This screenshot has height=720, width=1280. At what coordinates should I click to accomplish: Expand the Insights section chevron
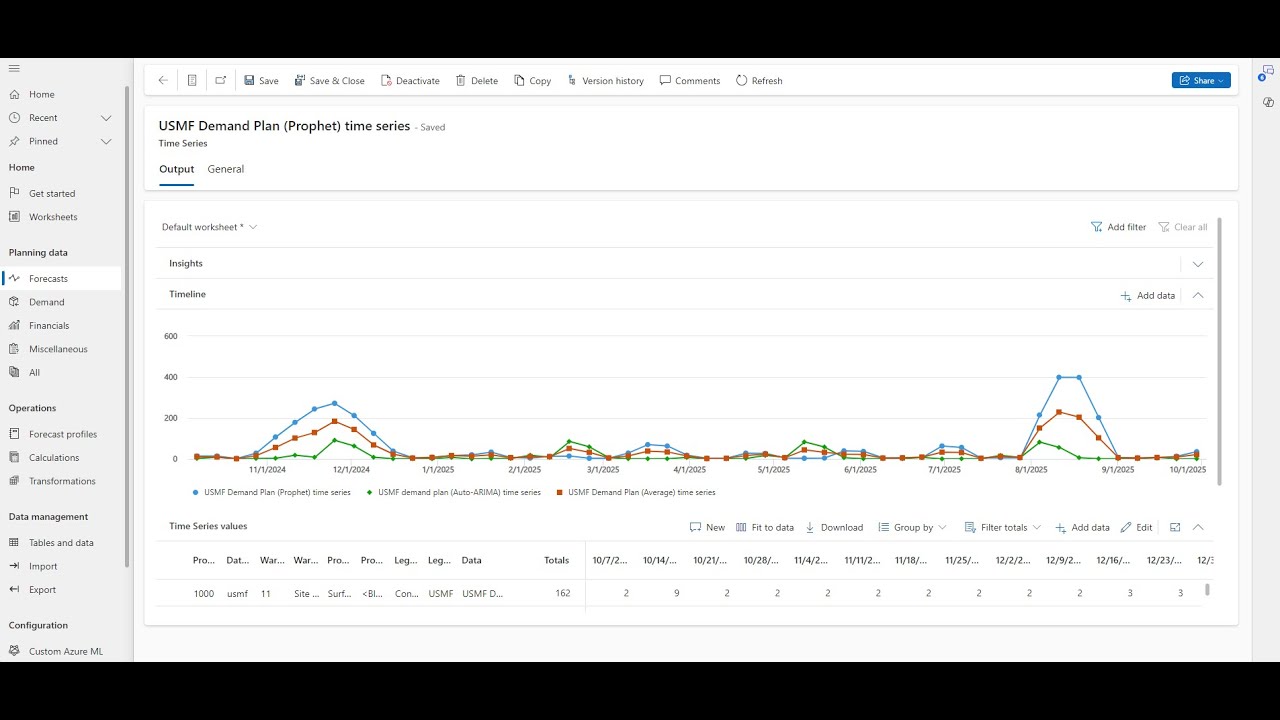[1198, 264]
